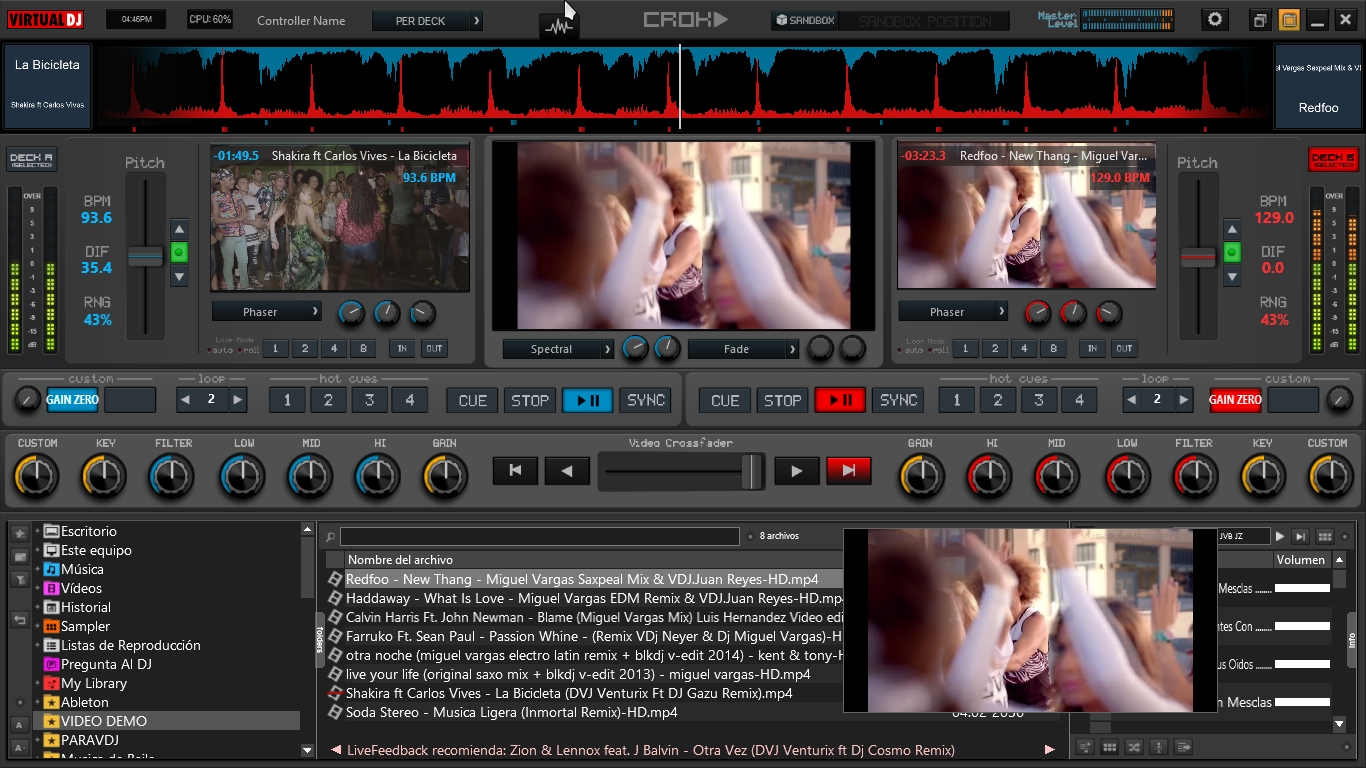Expand the My Library tree node
1366x768 pixels.
click(x=38, y=683)
